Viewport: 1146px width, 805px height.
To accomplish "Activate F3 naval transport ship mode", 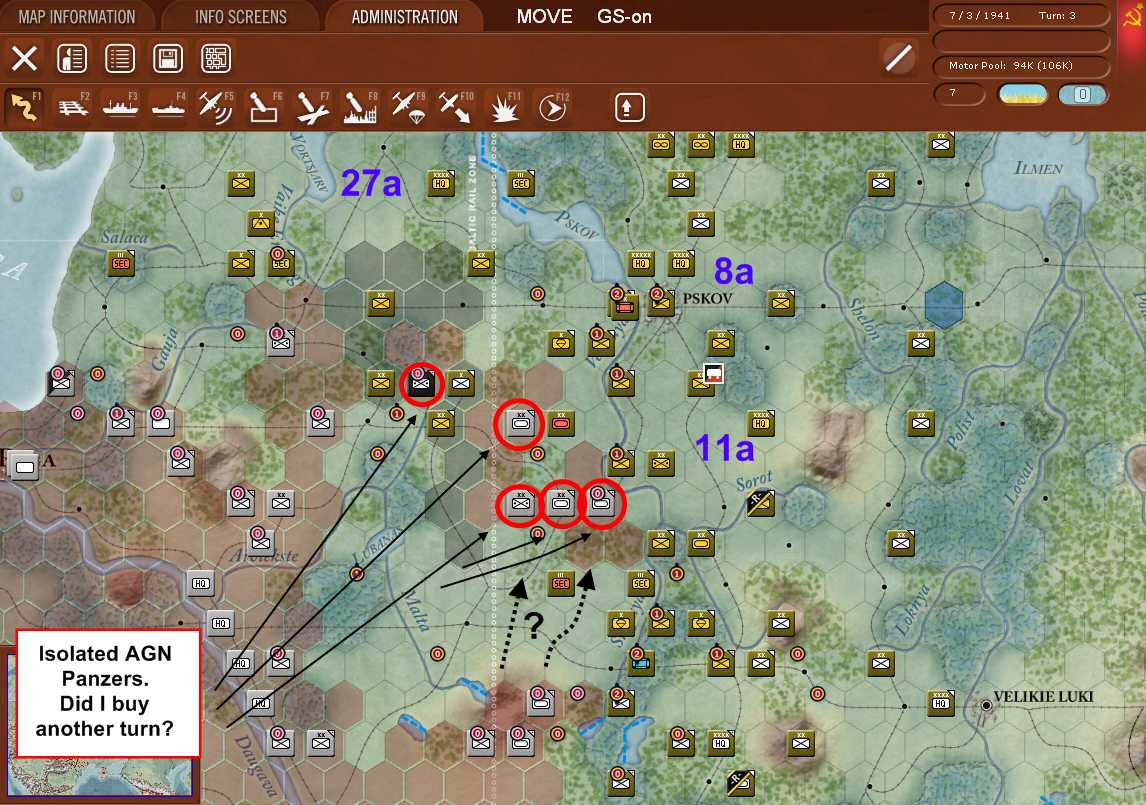I will [121, 107].
